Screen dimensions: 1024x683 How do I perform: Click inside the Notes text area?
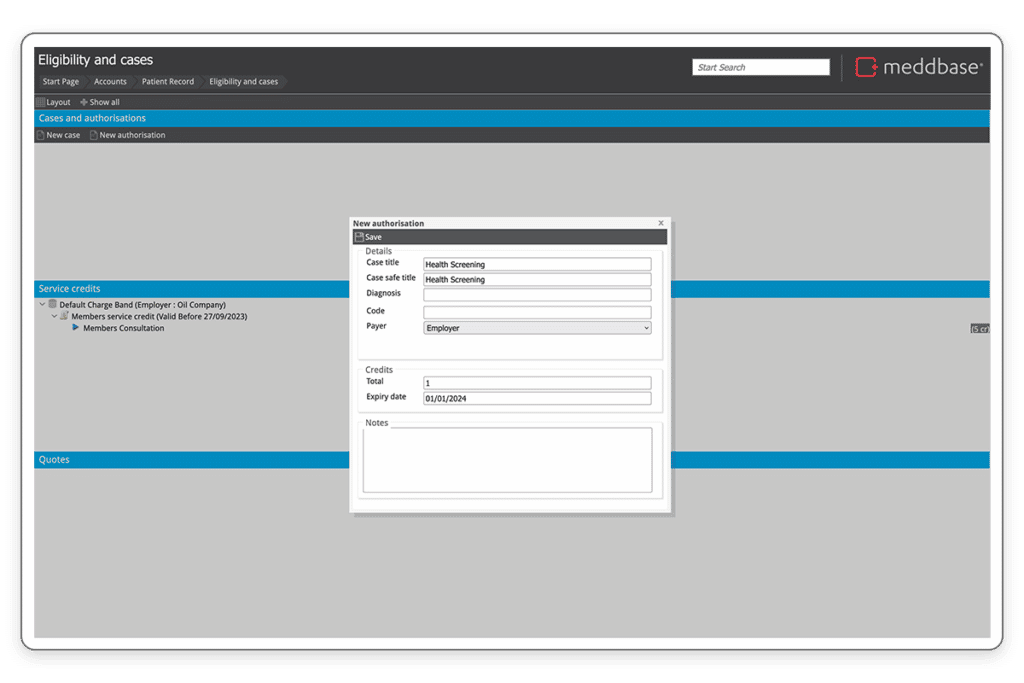click(507, 460)
